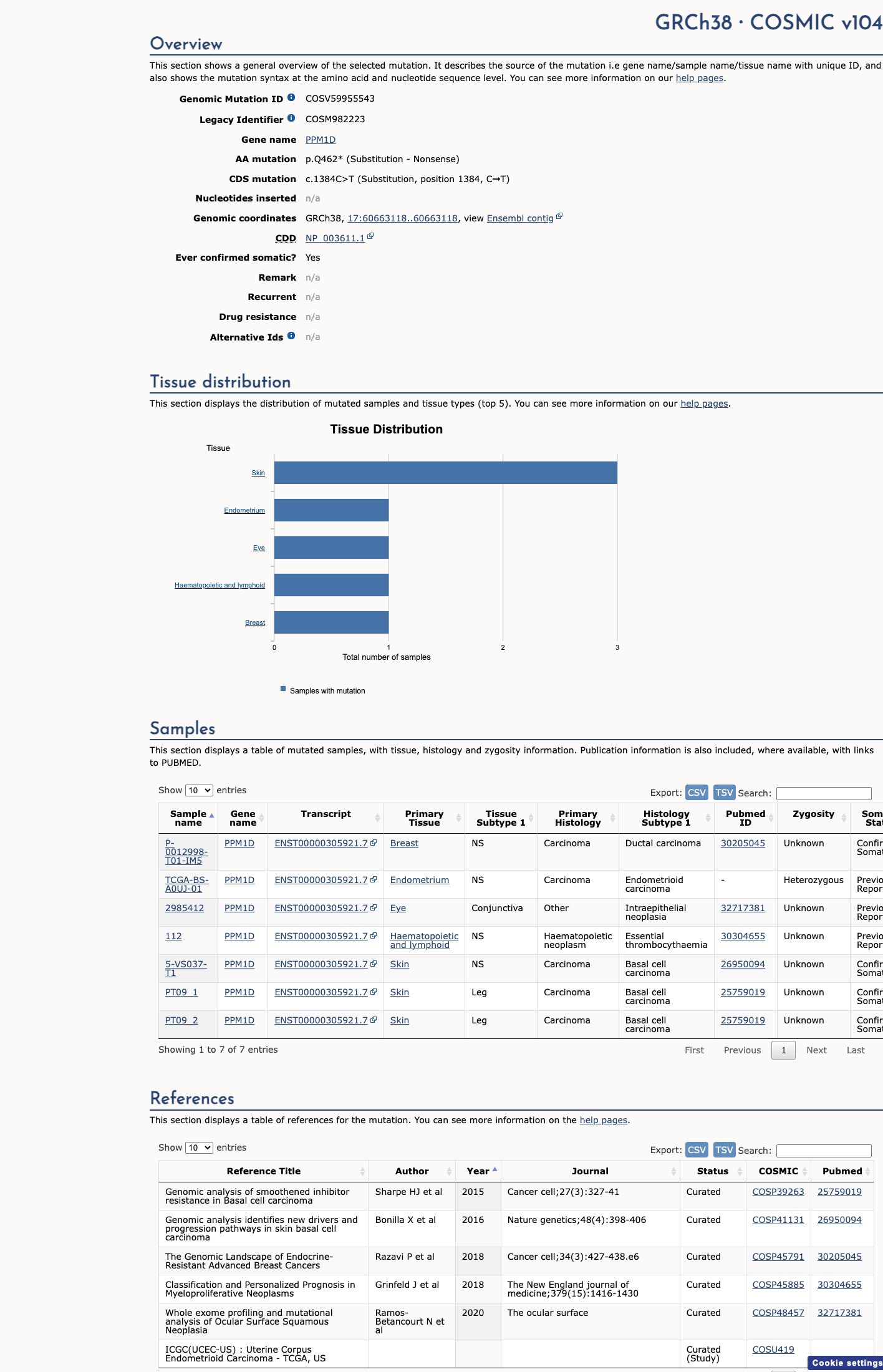Open Pubmed ID 30205045 in Samples table
This screenshot has height=1372, width=883.
point(743,843)
